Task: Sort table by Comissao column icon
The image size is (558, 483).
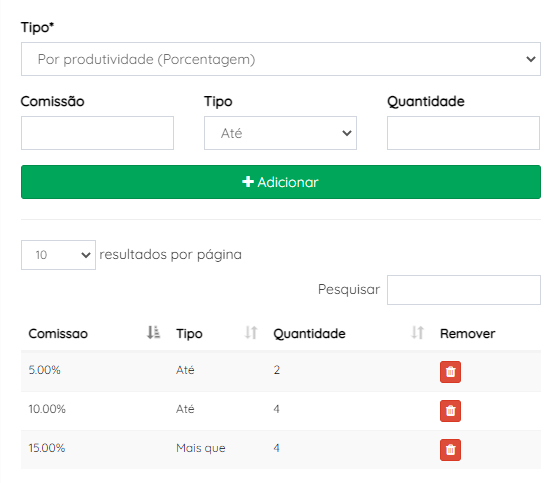Action: [x=153, y=332]
